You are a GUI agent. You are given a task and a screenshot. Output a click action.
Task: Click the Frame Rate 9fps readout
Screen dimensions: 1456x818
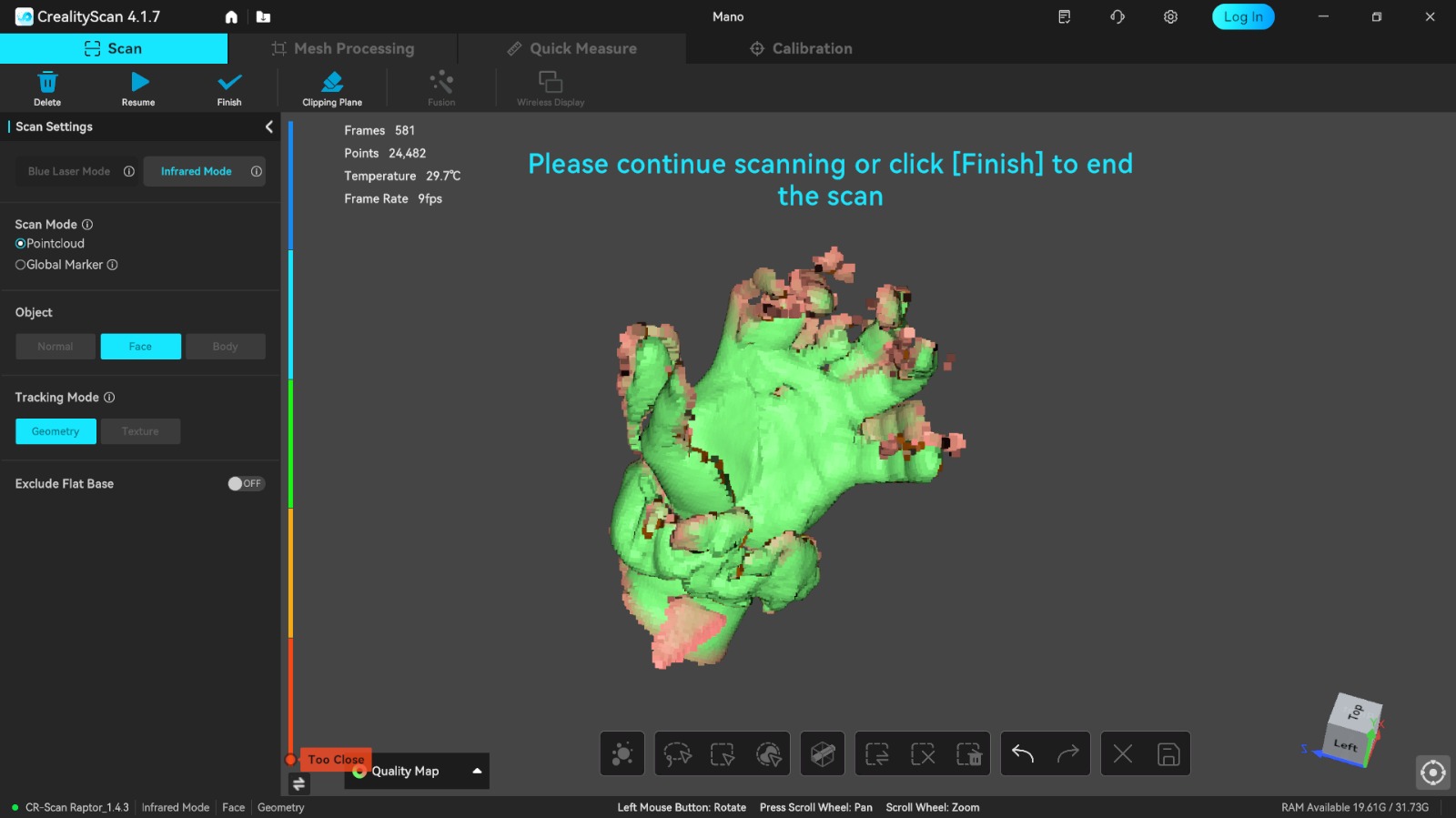(393, 198)
